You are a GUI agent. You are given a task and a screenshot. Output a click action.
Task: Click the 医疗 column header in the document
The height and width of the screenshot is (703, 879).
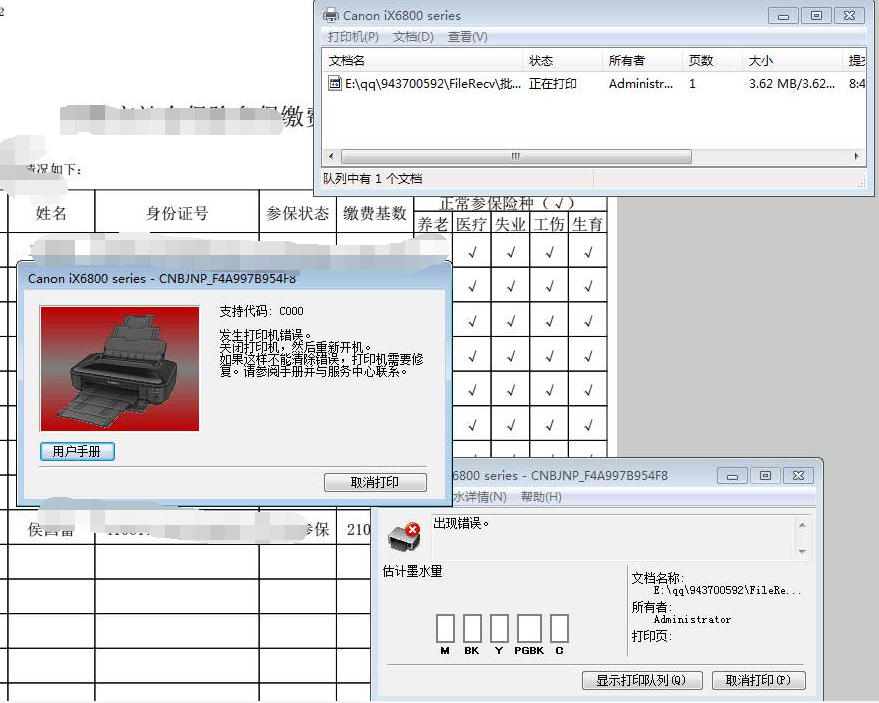pyautogui.click(x=471, y=224)
